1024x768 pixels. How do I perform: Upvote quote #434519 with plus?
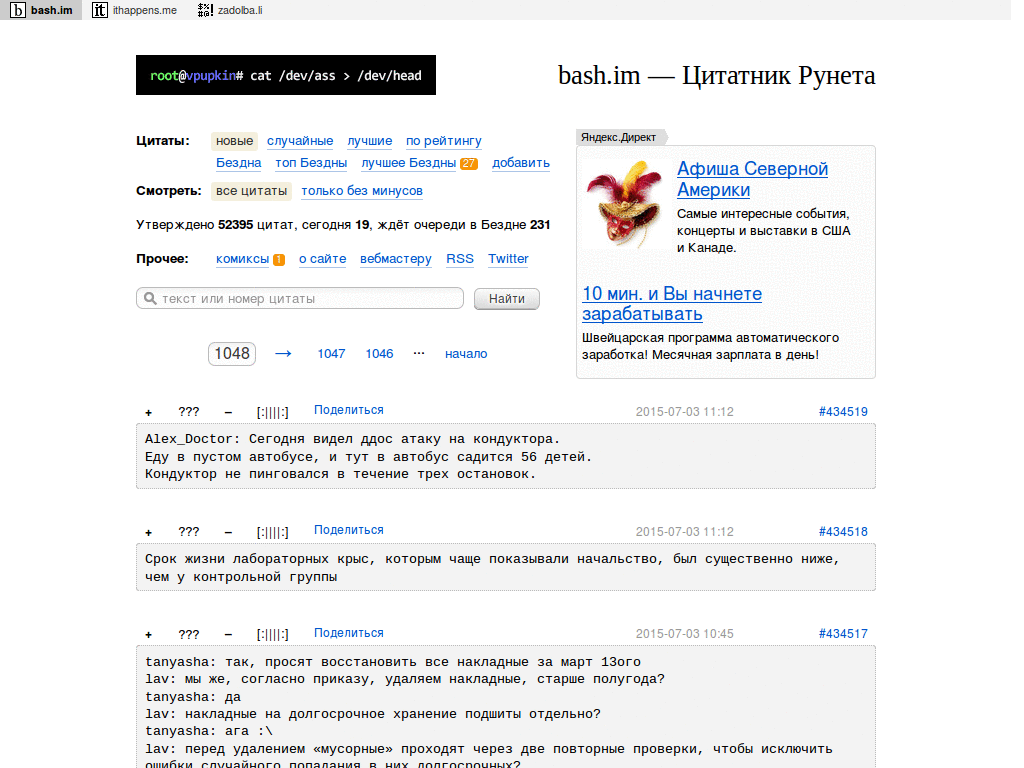148,412
